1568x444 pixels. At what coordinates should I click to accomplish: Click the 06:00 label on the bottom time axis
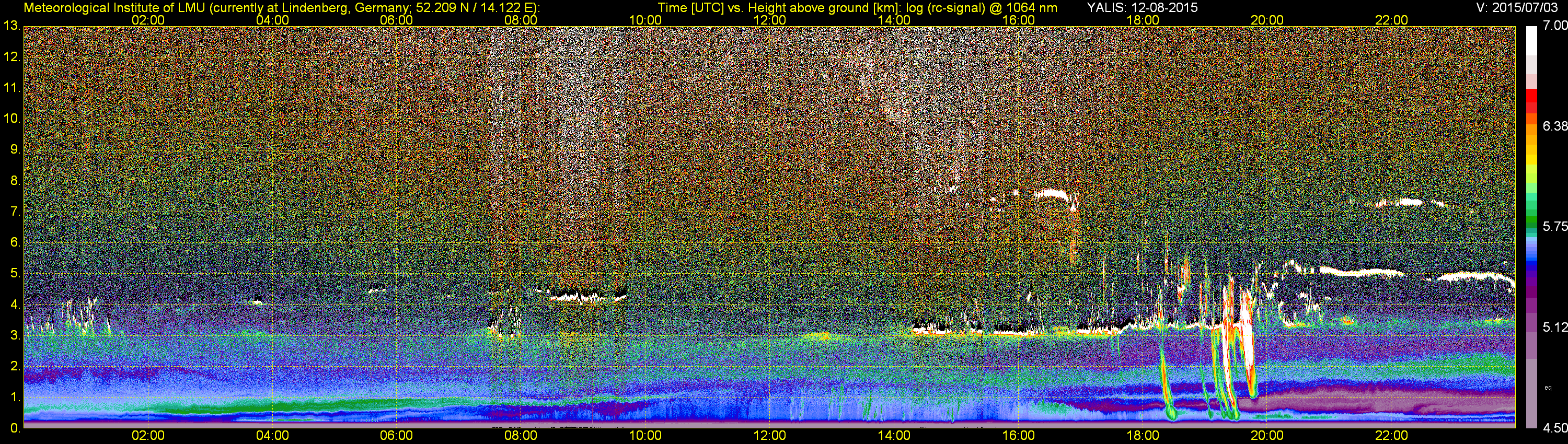(396, 436)
